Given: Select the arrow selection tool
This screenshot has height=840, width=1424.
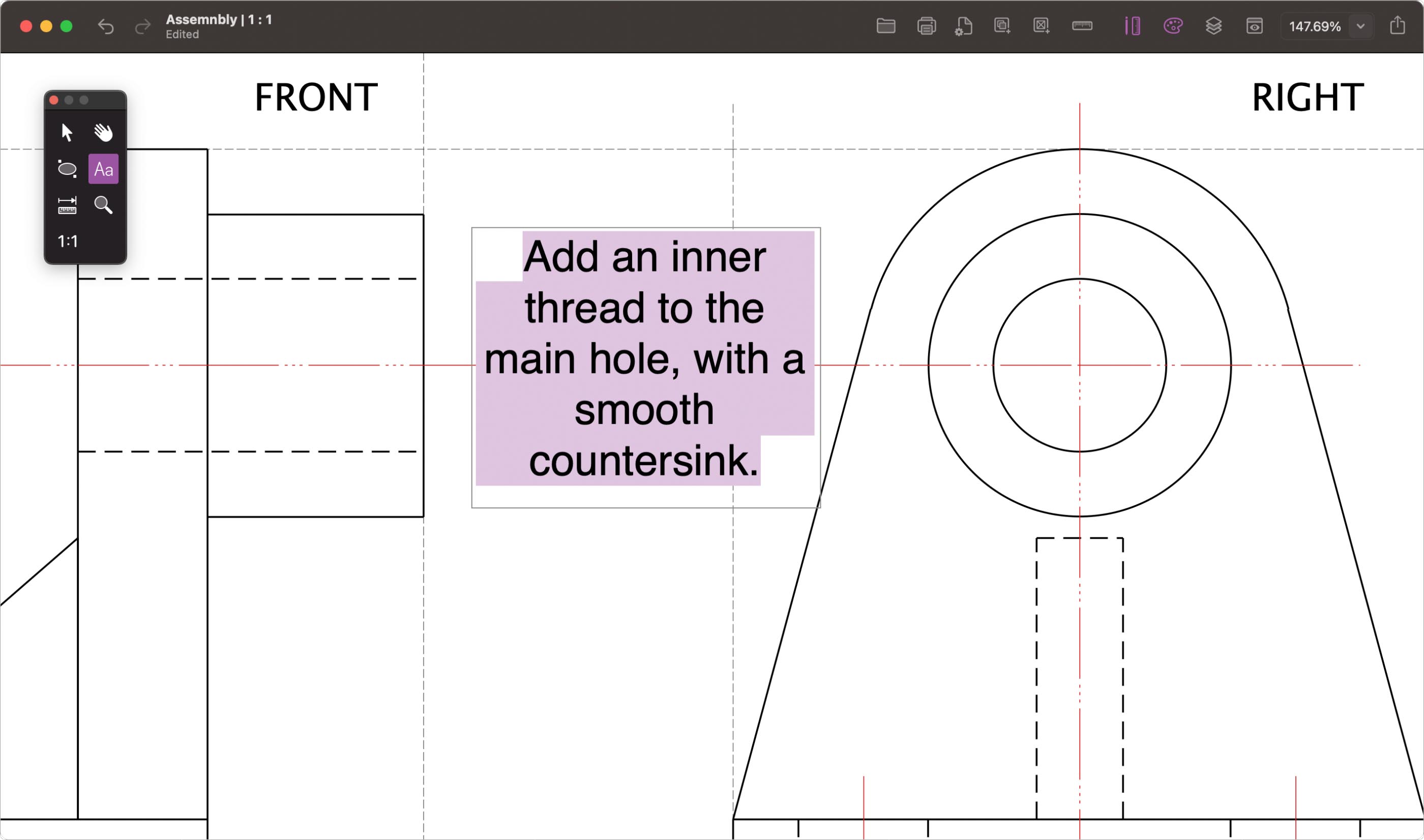Looking at the screenshot, I should [67, 132].
